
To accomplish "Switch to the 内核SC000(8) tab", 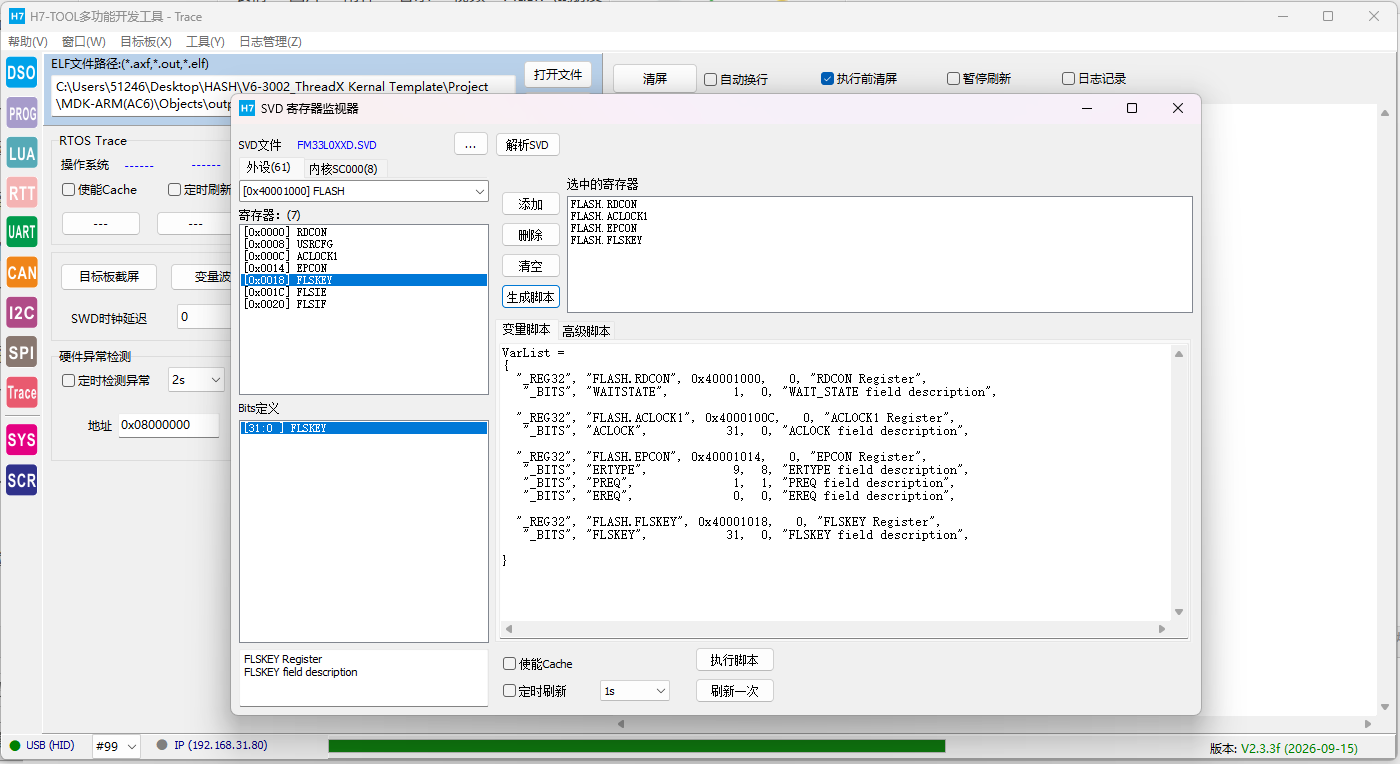I will tap(343, 169).
